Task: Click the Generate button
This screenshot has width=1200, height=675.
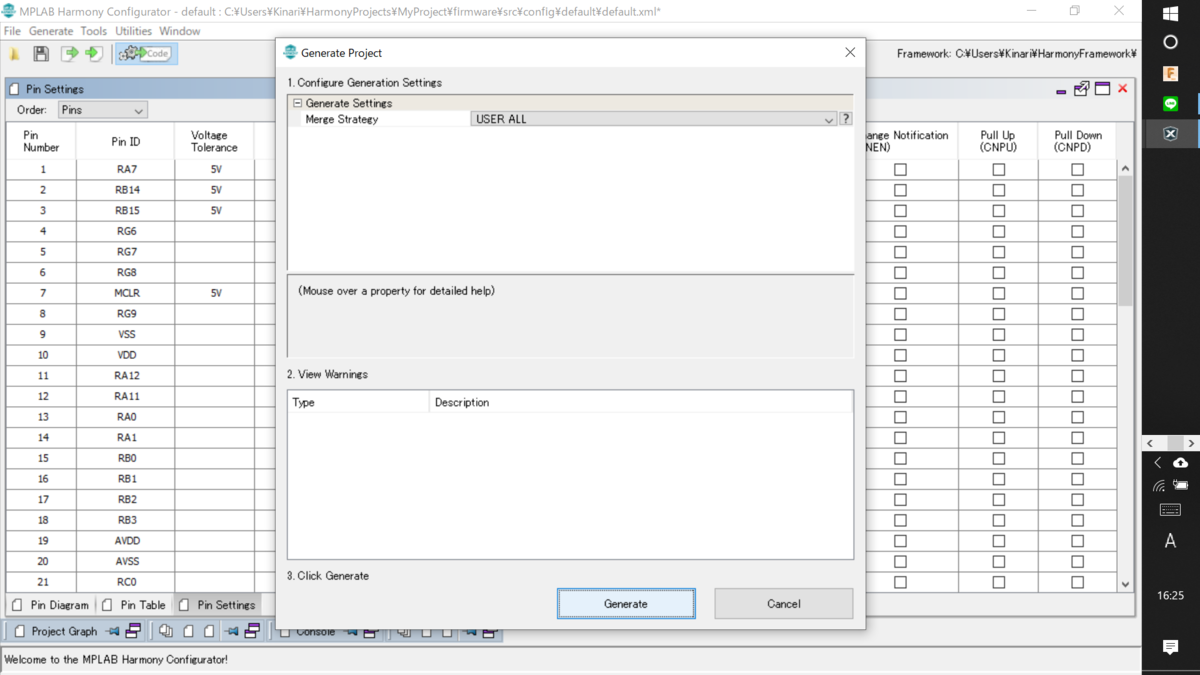Action: (x=626, y=604)
